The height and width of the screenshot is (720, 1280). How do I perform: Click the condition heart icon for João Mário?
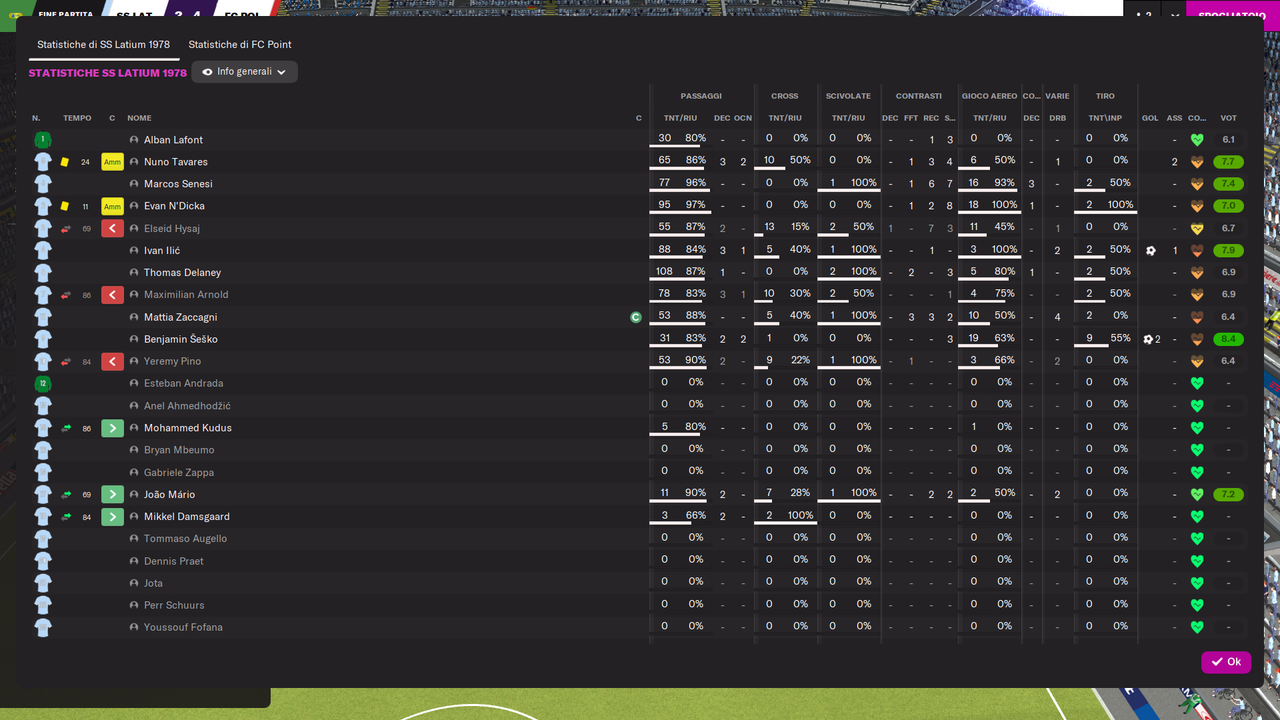[x=1197, y=495]
